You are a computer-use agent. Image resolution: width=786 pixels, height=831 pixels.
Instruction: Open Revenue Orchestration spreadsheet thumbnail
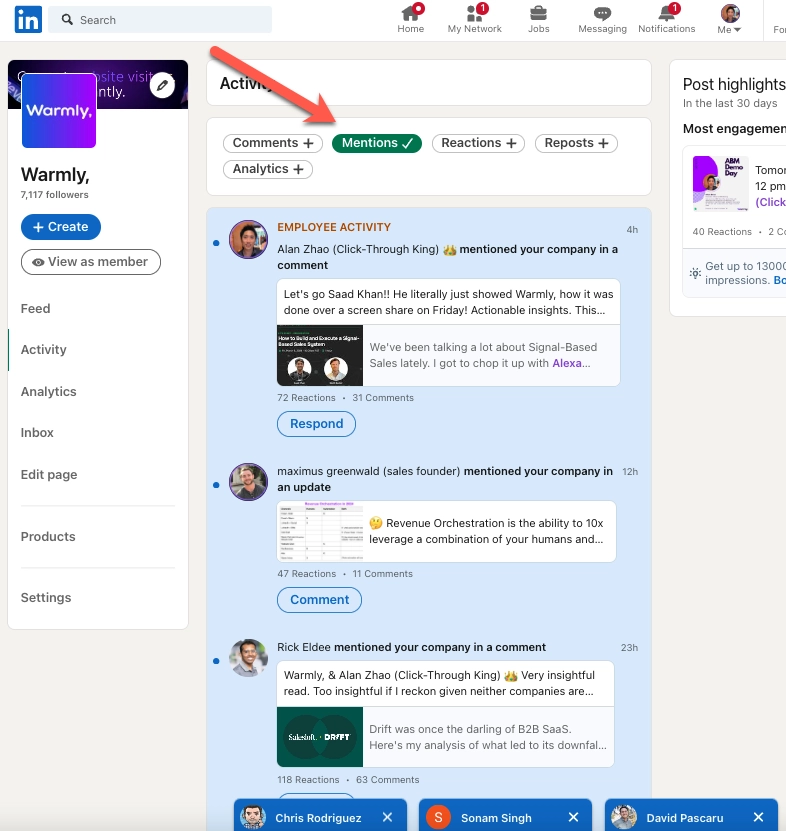320,531
